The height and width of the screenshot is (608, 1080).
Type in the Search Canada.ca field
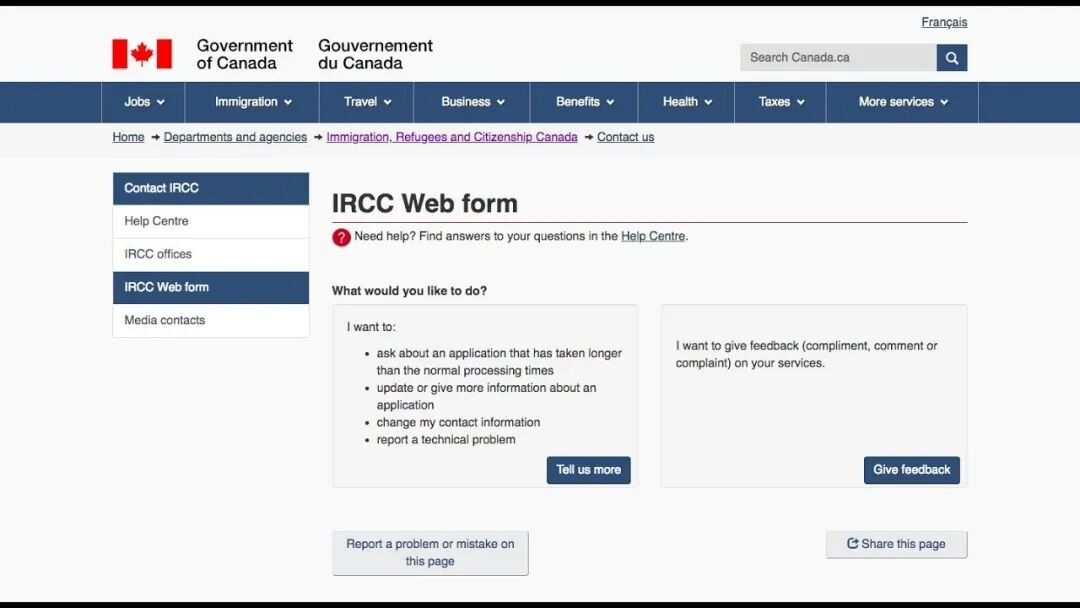[837, 58]
